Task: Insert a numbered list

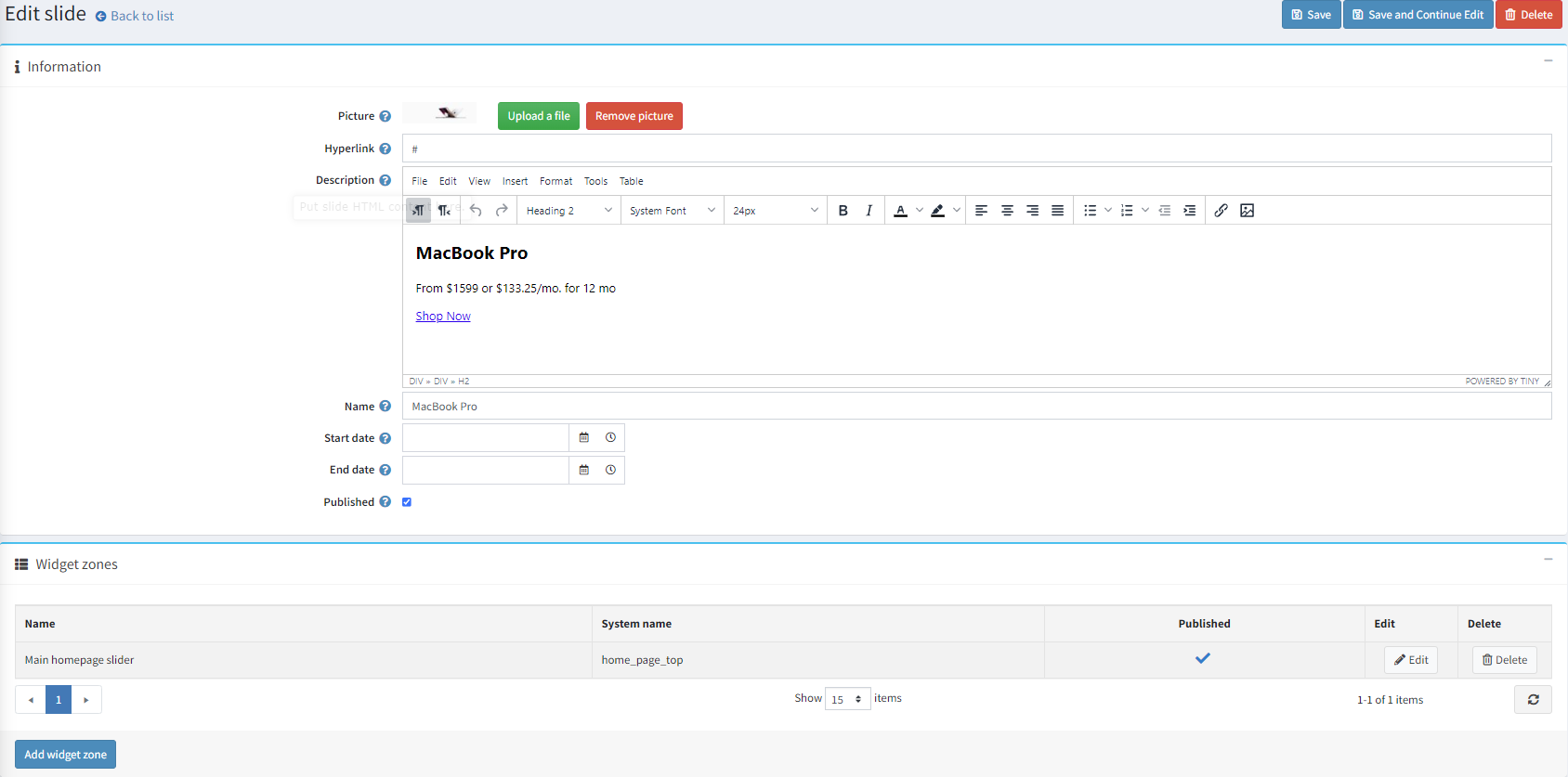Action: [x=1127, y=211]
